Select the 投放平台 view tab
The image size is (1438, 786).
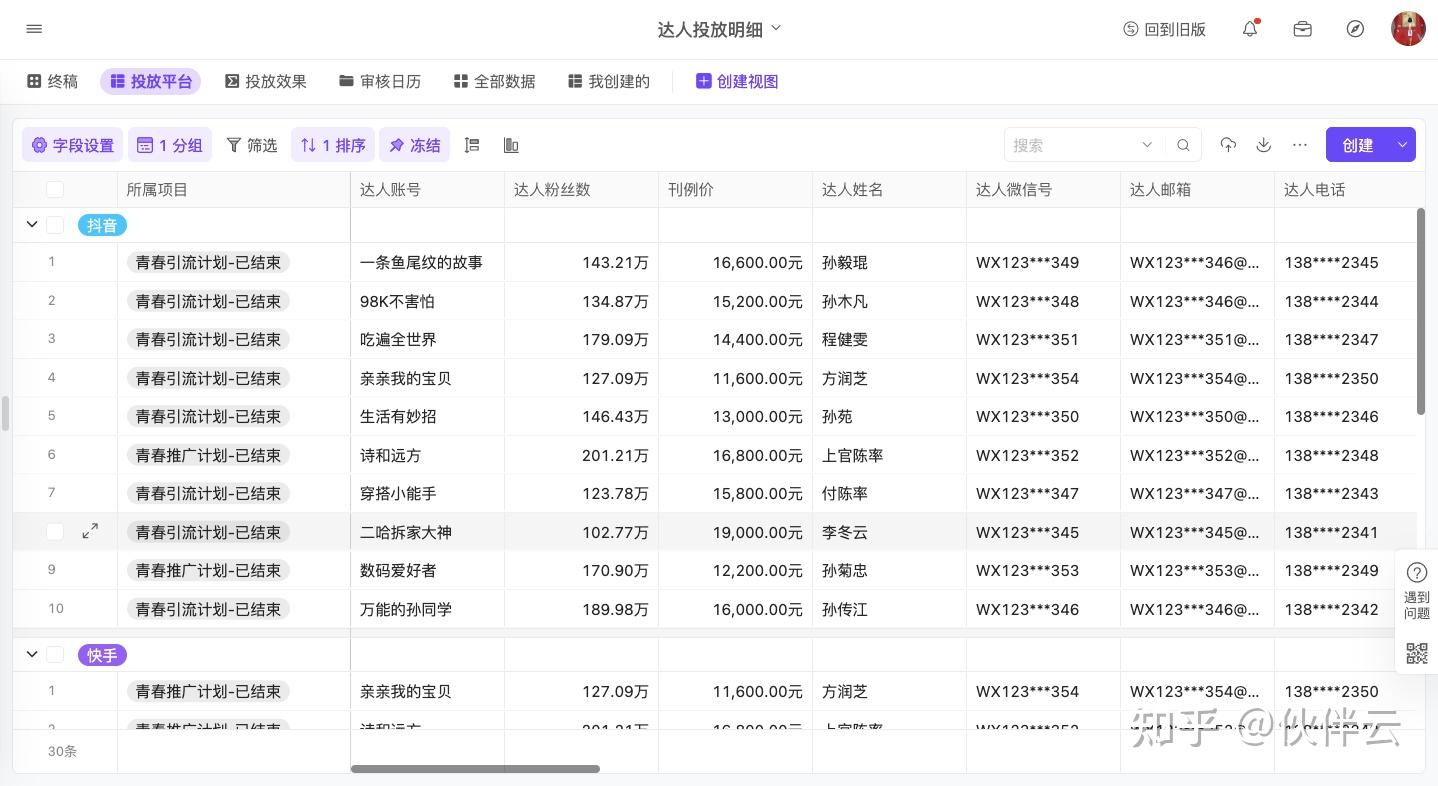[x=150, y=81]
